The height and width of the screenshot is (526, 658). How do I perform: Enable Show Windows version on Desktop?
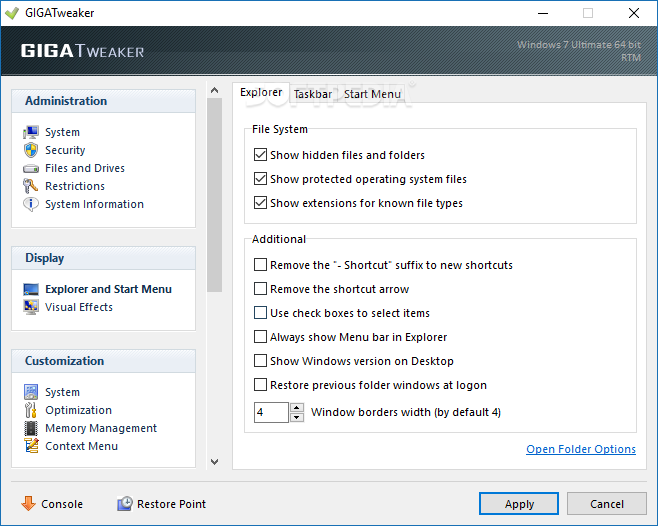260,360
